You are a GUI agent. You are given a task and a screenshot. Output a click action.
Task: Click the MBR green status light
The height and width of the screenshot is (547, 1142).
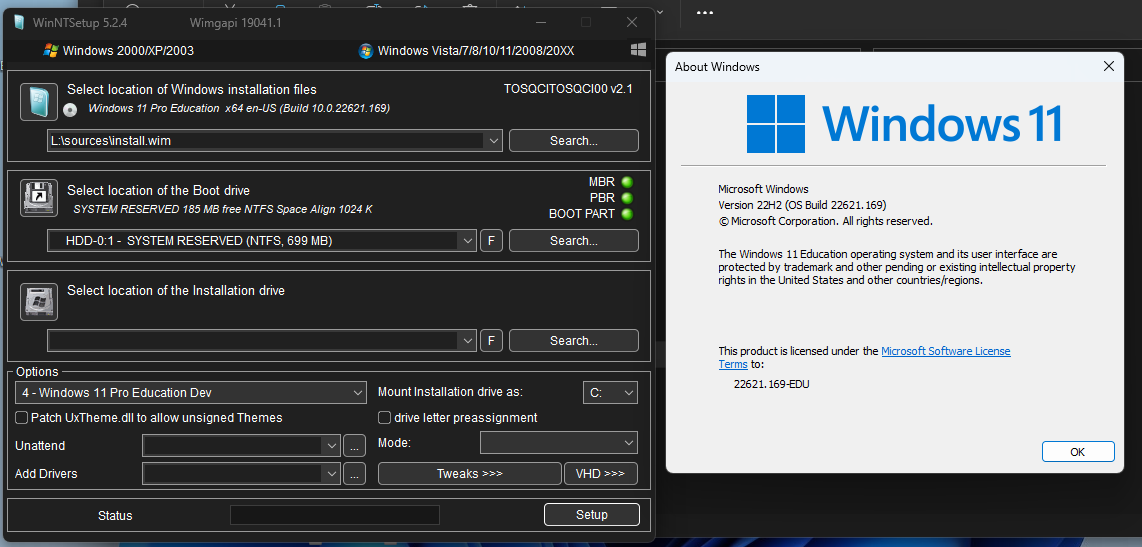pos(626,182)
